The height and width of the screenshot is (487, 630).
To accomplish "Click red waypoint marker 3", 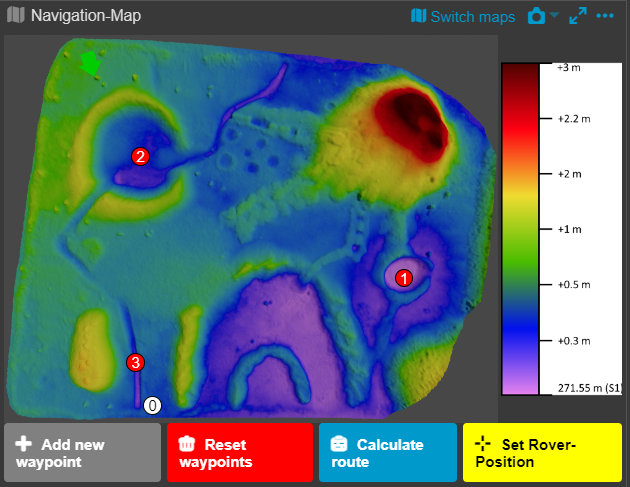I will 136,362.
